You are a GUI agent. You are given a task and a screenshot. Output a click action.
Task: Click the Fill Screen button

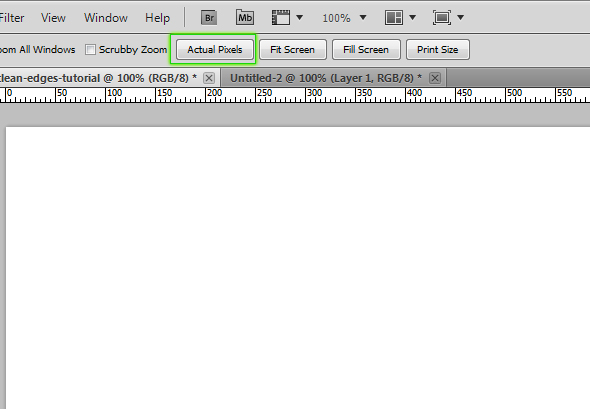(x=366, y=49)
